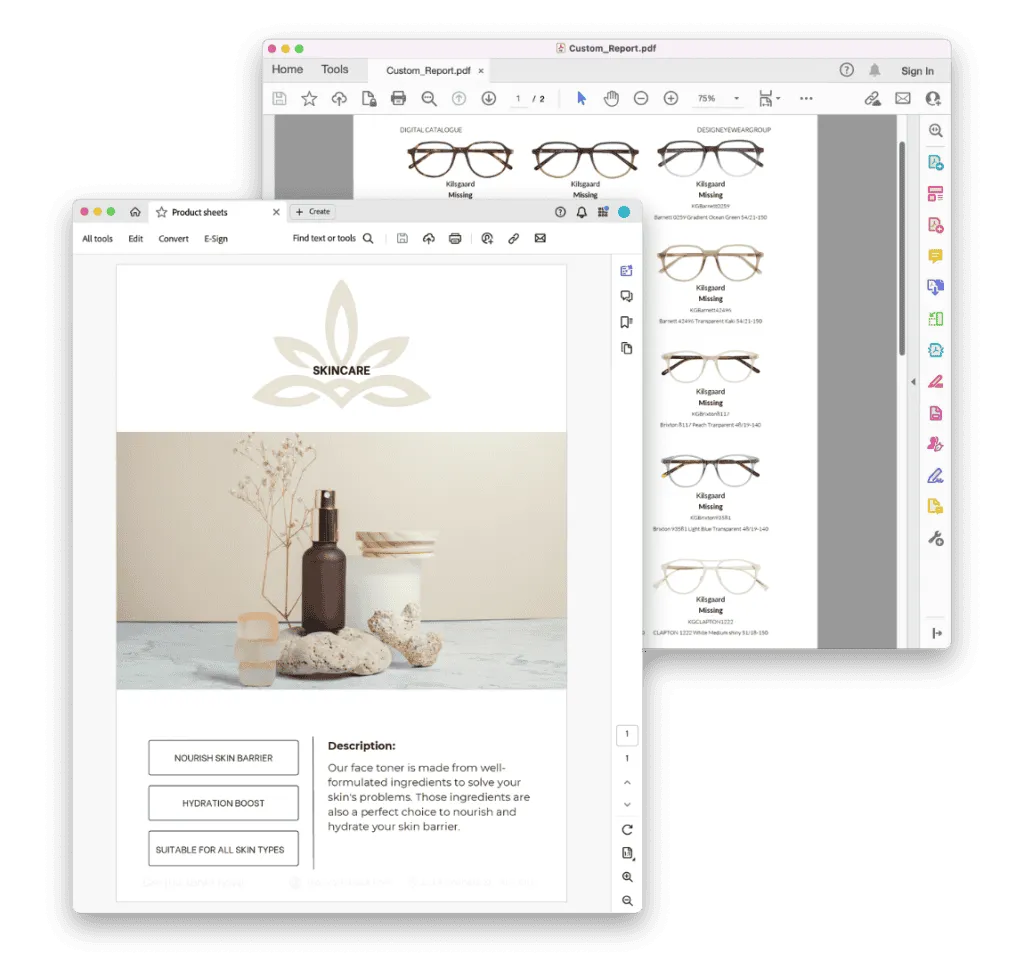
Task: Close the Product sheets tab
Action: 276,212
